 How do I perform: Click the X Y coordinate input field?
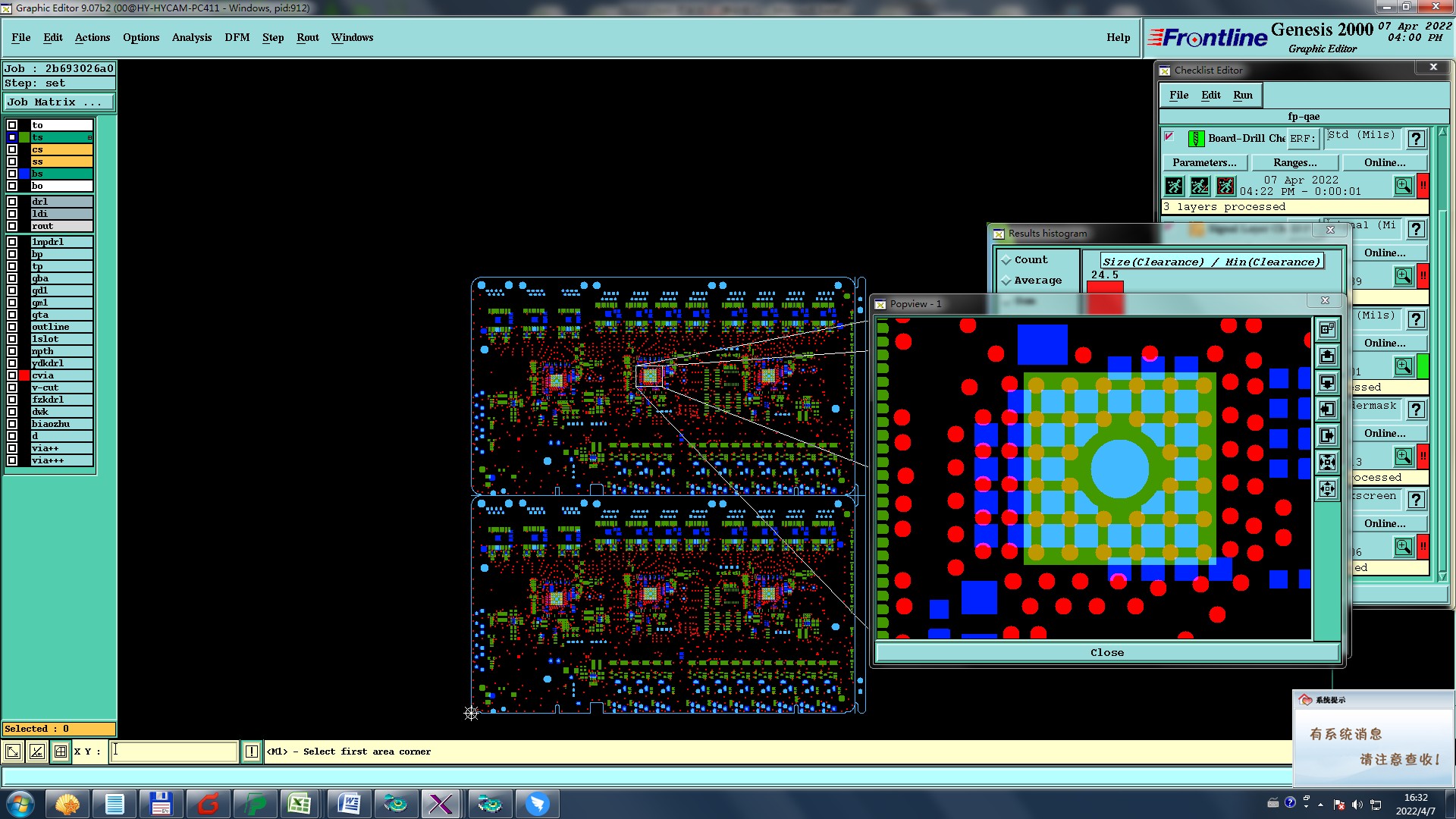click(174, 752)
